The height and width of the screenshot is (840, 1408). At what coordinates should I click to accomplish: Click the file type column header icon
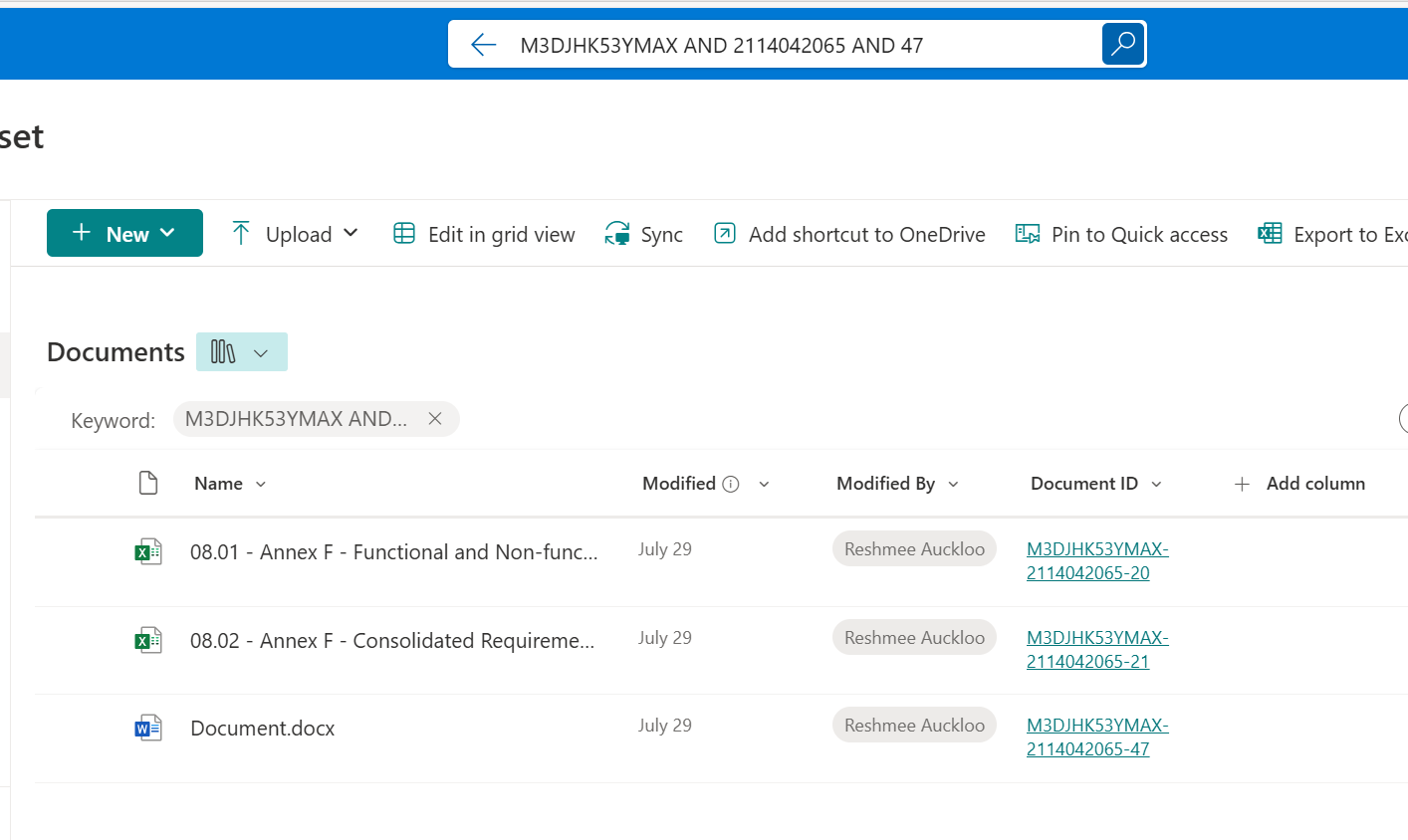tap(148, 484)
